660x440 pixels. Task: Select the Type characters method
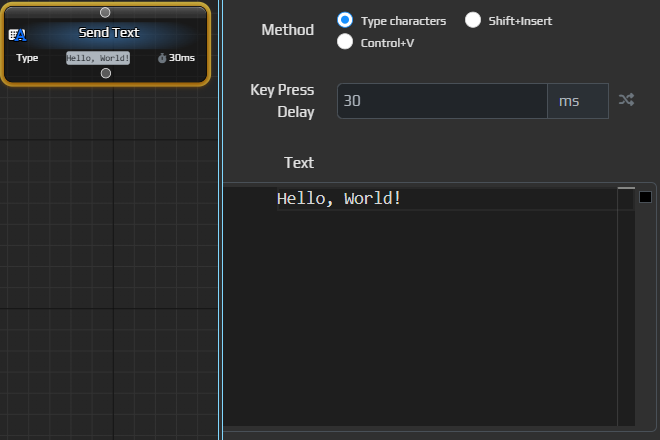point(345,20)
